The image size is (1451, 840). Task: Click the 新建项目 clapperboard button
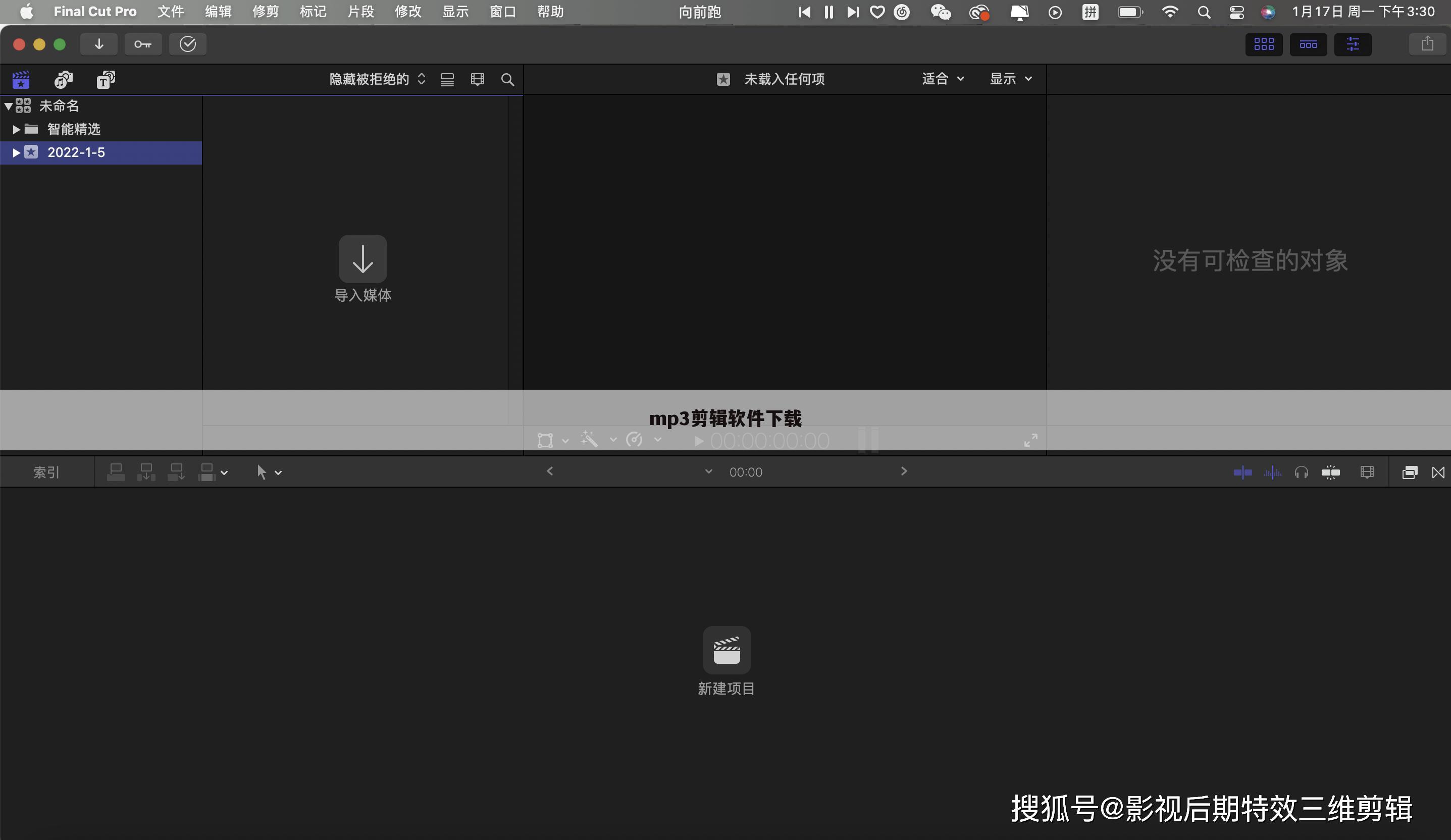(x=727, y=650)
